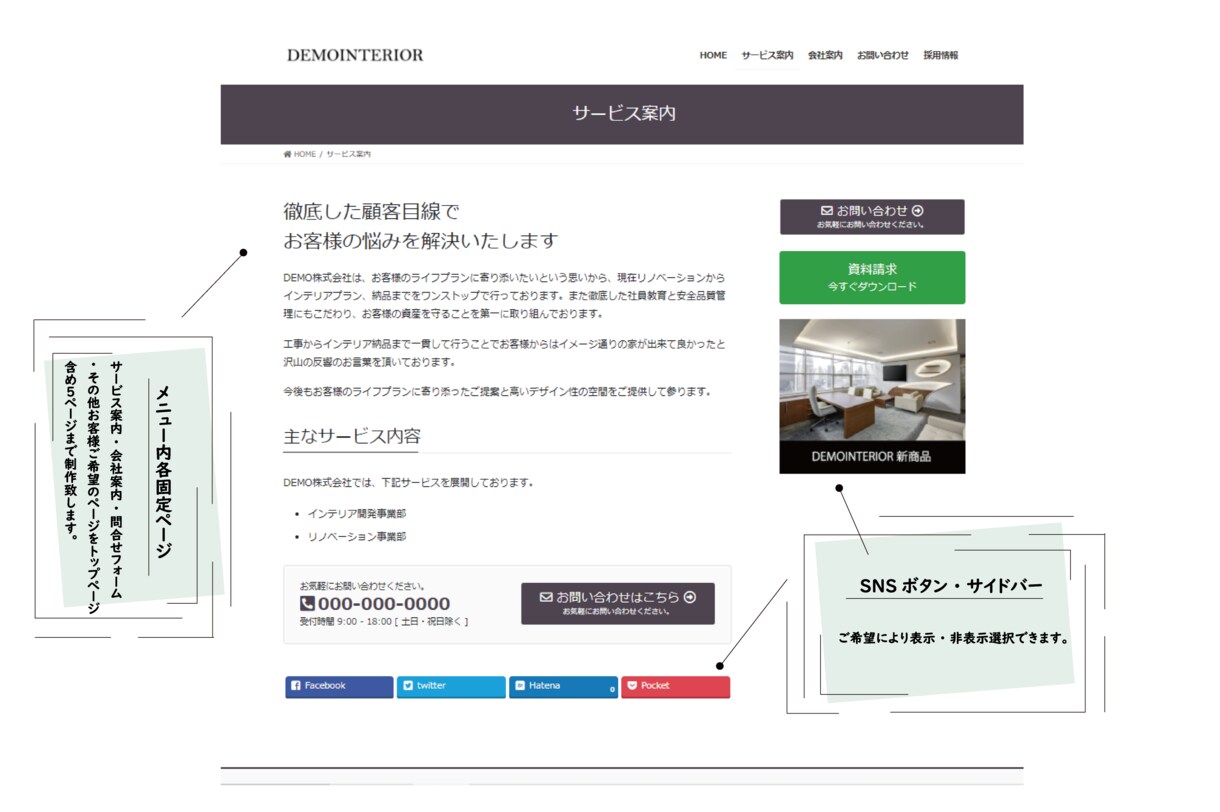Click the お問い合わせはこちら button

[618, 603]
